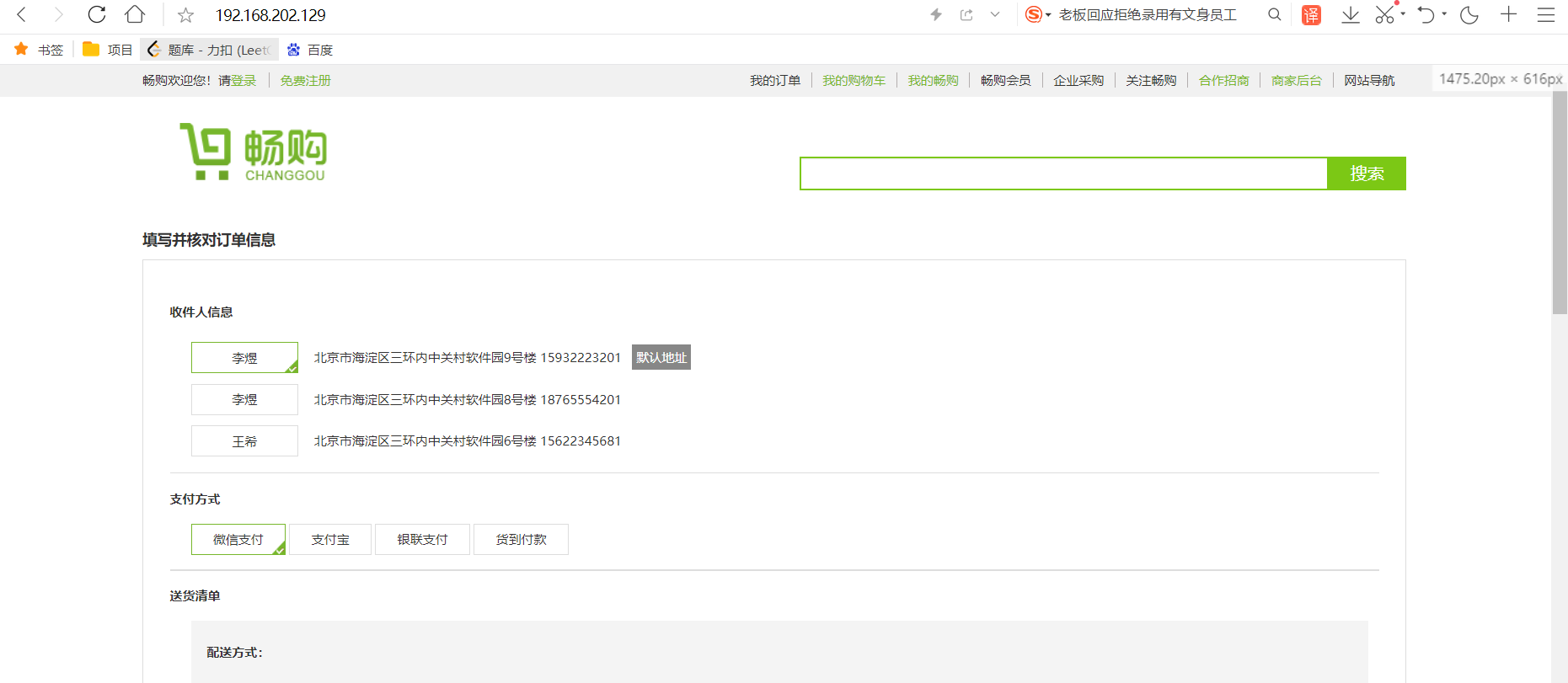Open 关注畅购 menu item
Image resolution: width=1568 pixels, height=683 pixels.
(1151, 81)
